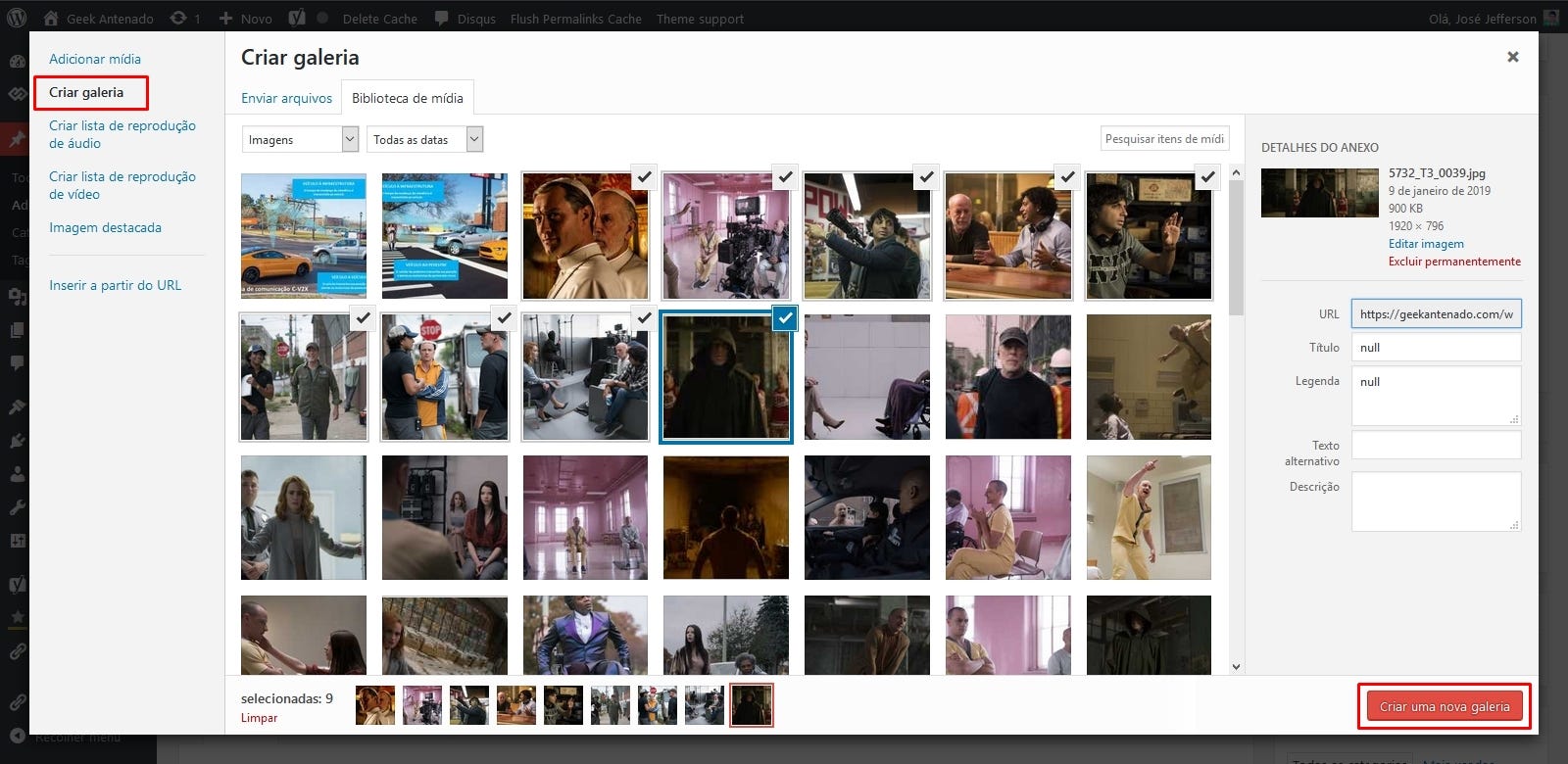Click Delete Cache in admin bar

pyautogui.click(x=379, y=19)
